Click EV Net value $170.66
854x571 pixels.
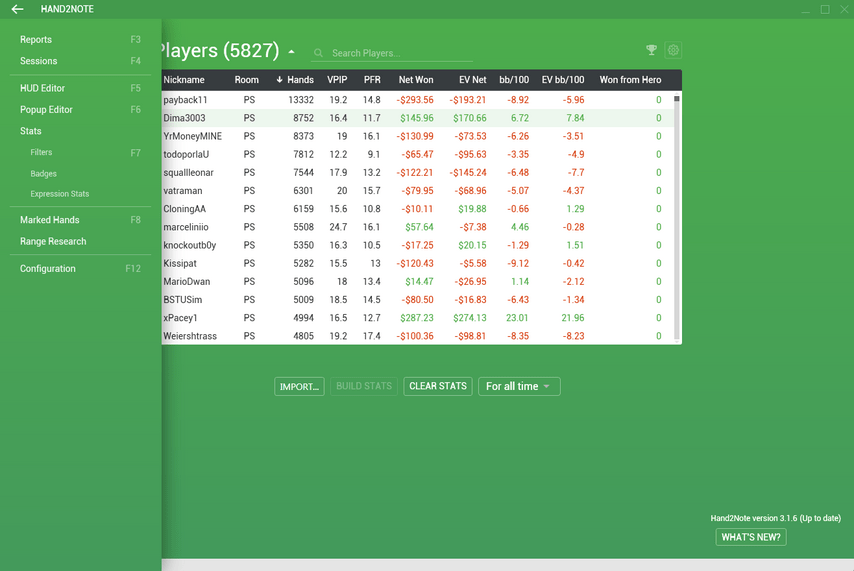[469, 118]
